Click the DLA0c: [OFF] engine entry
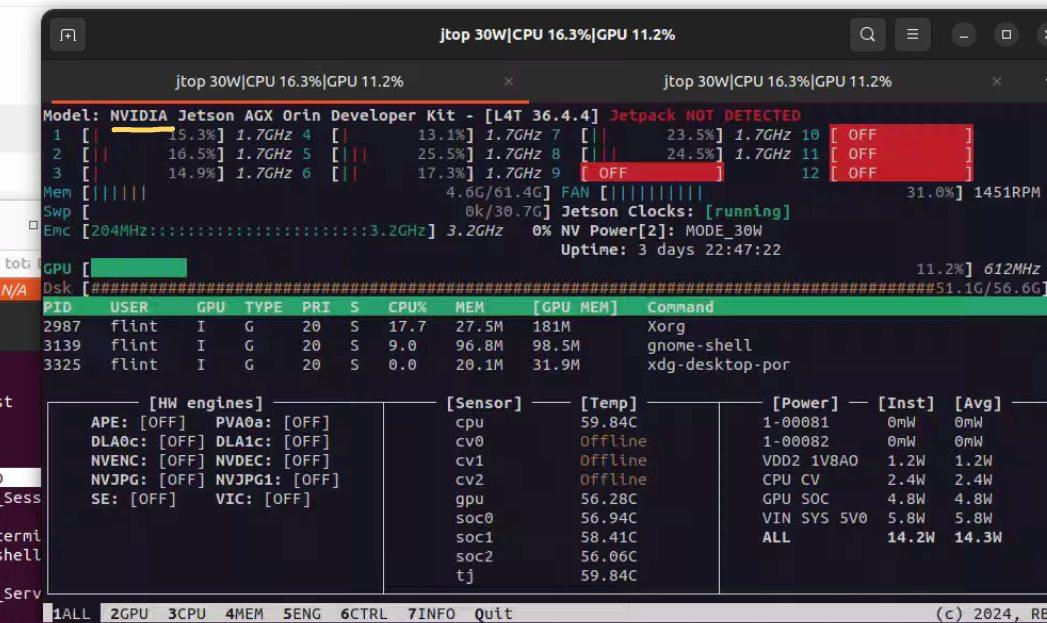 coord(148,441)
